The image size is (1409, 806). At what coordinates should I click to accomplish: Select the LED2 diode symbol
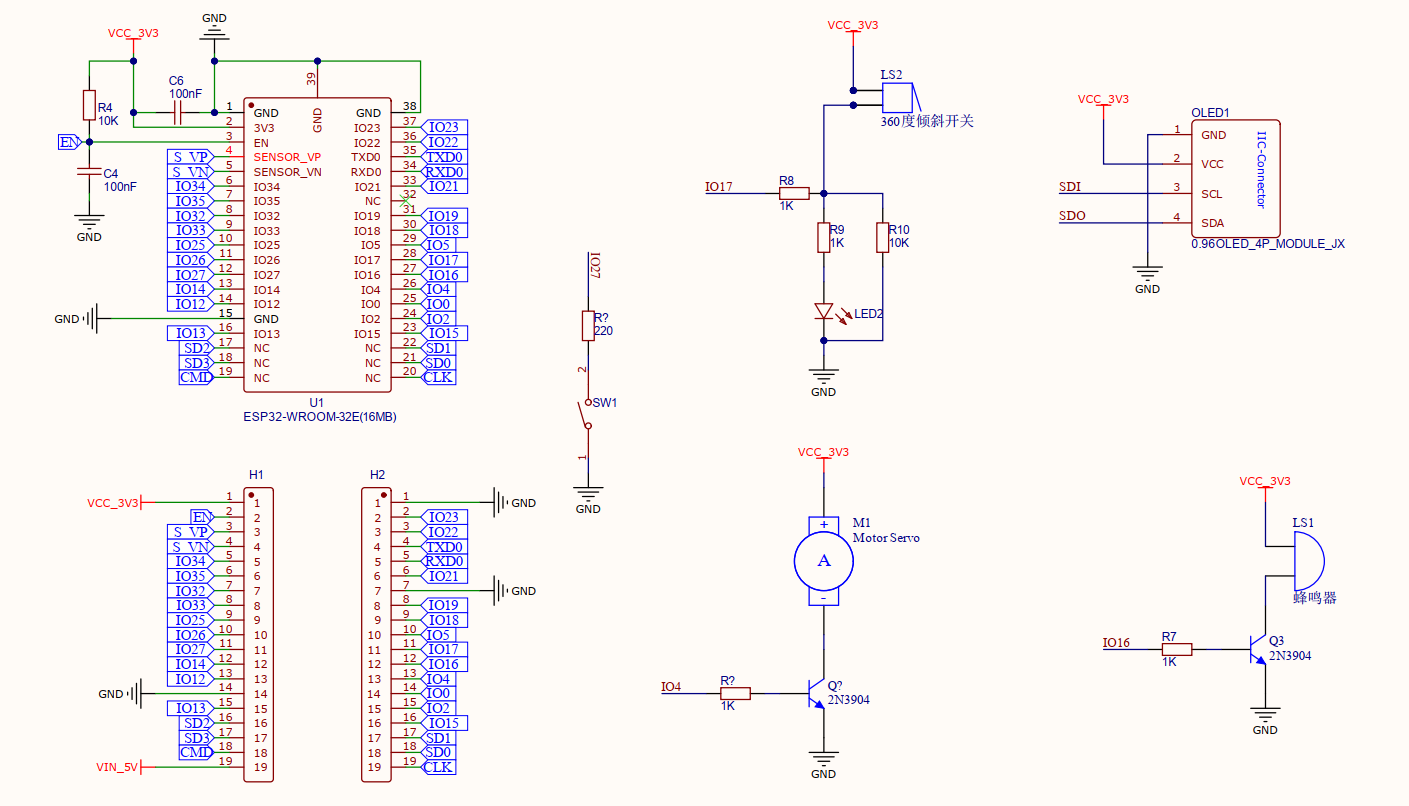(x=824, y=312)
